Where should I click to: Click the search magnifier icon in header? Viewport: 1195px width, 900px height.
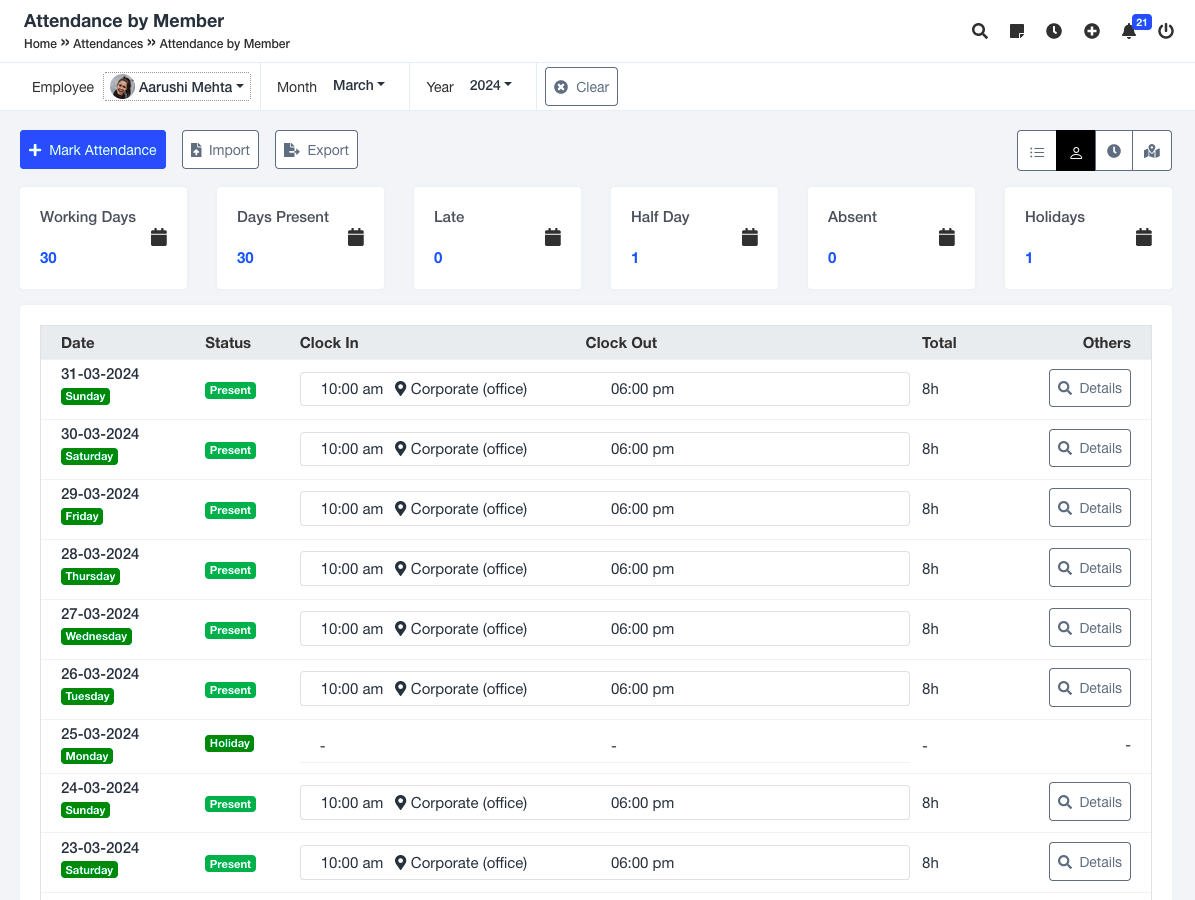pyautogui.click(x=980, y=31)
